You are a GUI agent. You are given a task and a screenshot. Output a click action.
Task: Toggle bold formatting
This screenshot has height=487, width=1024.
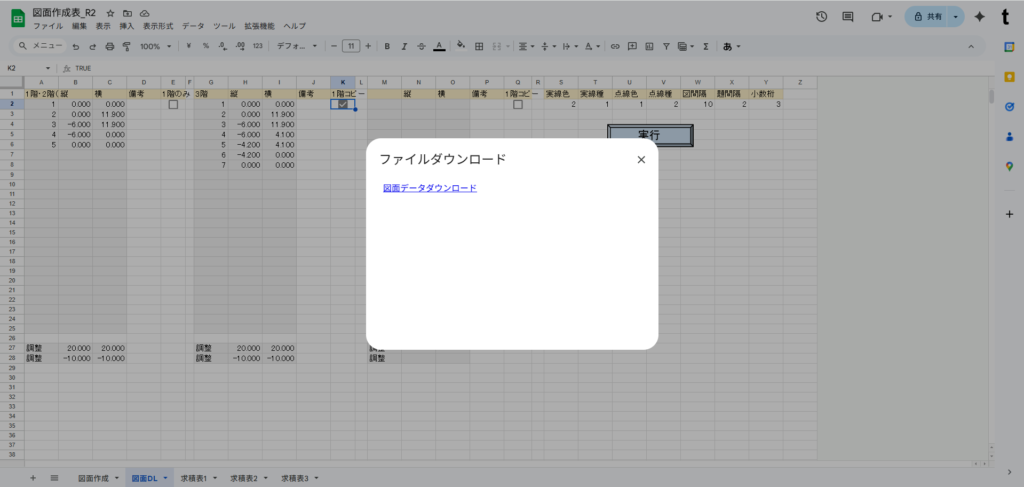pyautogui.click(x=387, y=46)
